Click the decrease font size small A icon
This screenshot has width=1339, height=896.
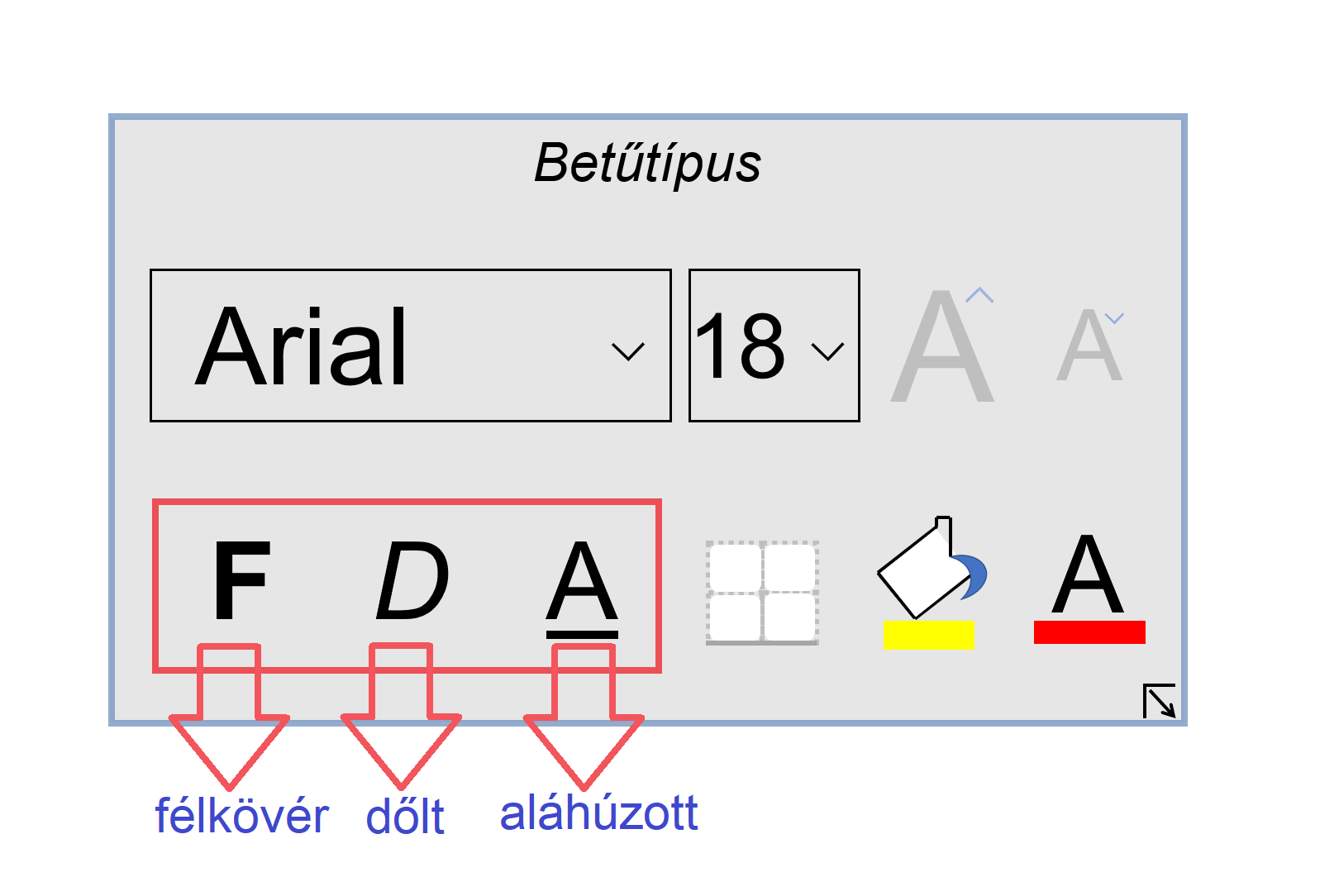[x=1091, y=345]
